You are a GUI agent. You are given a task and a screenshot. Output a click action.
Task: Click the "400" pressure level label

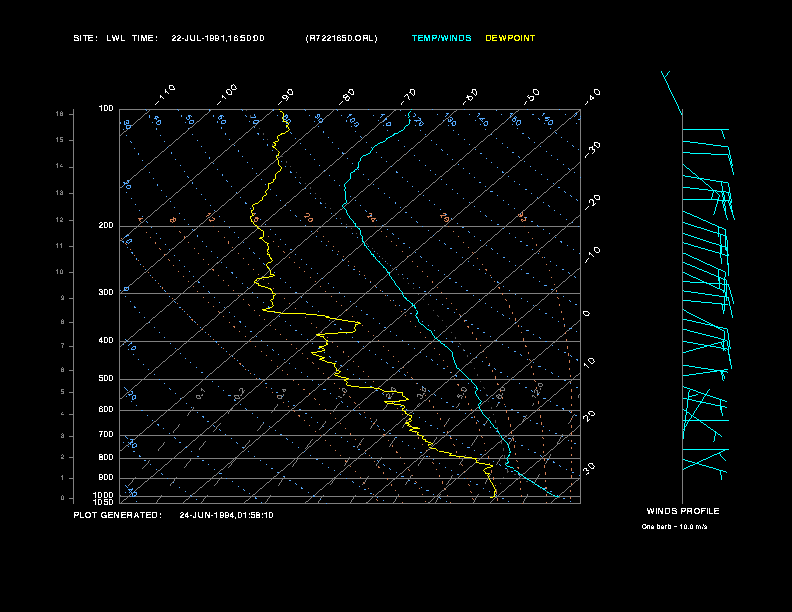click(x=106, y=340)
